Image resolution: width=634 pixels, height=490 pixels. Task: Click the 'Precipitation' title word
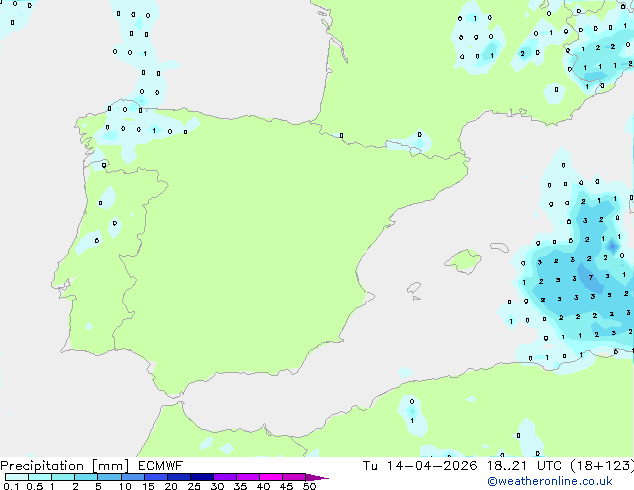(x=42, y=466)
